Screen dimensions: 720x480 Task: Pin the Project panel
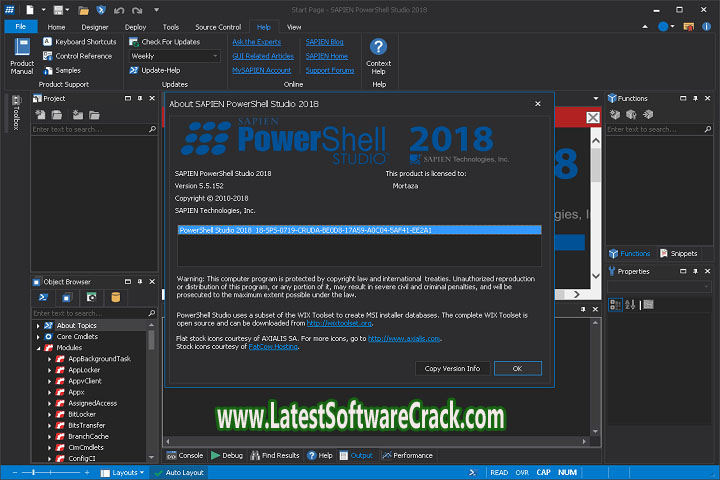click(140, 98)
